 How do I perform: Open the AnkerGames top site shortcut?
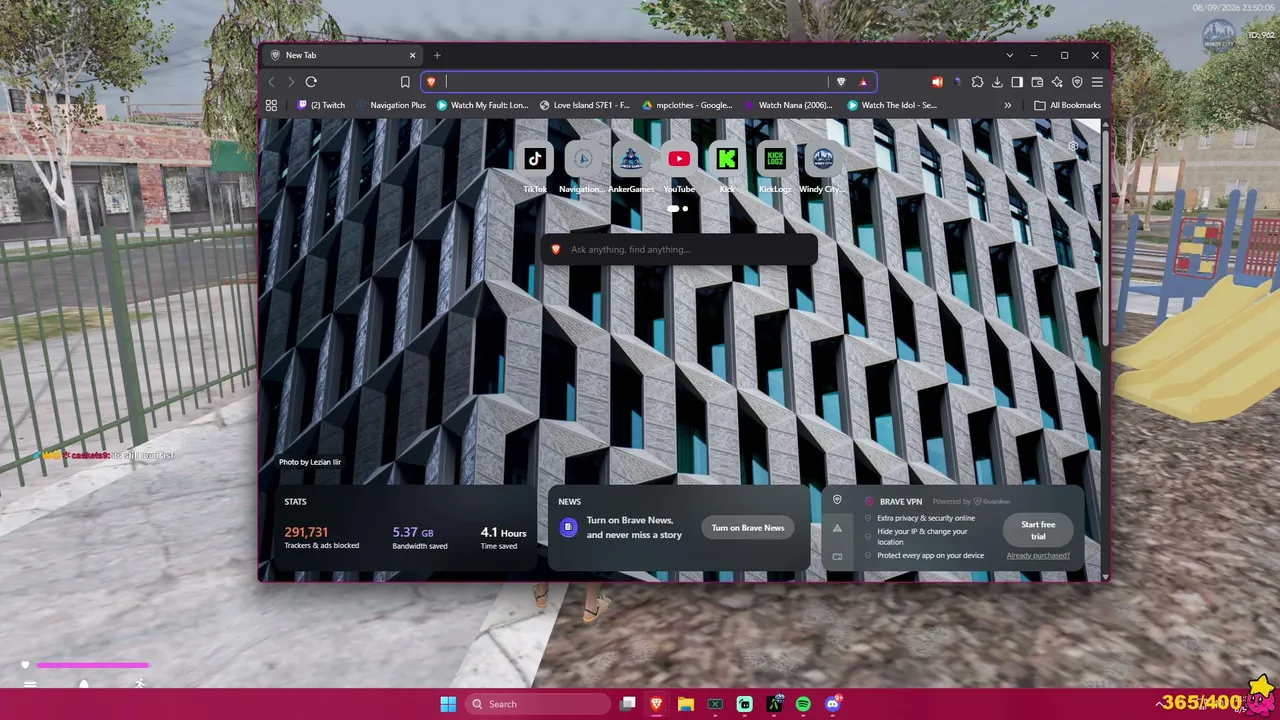pos(631,158)
